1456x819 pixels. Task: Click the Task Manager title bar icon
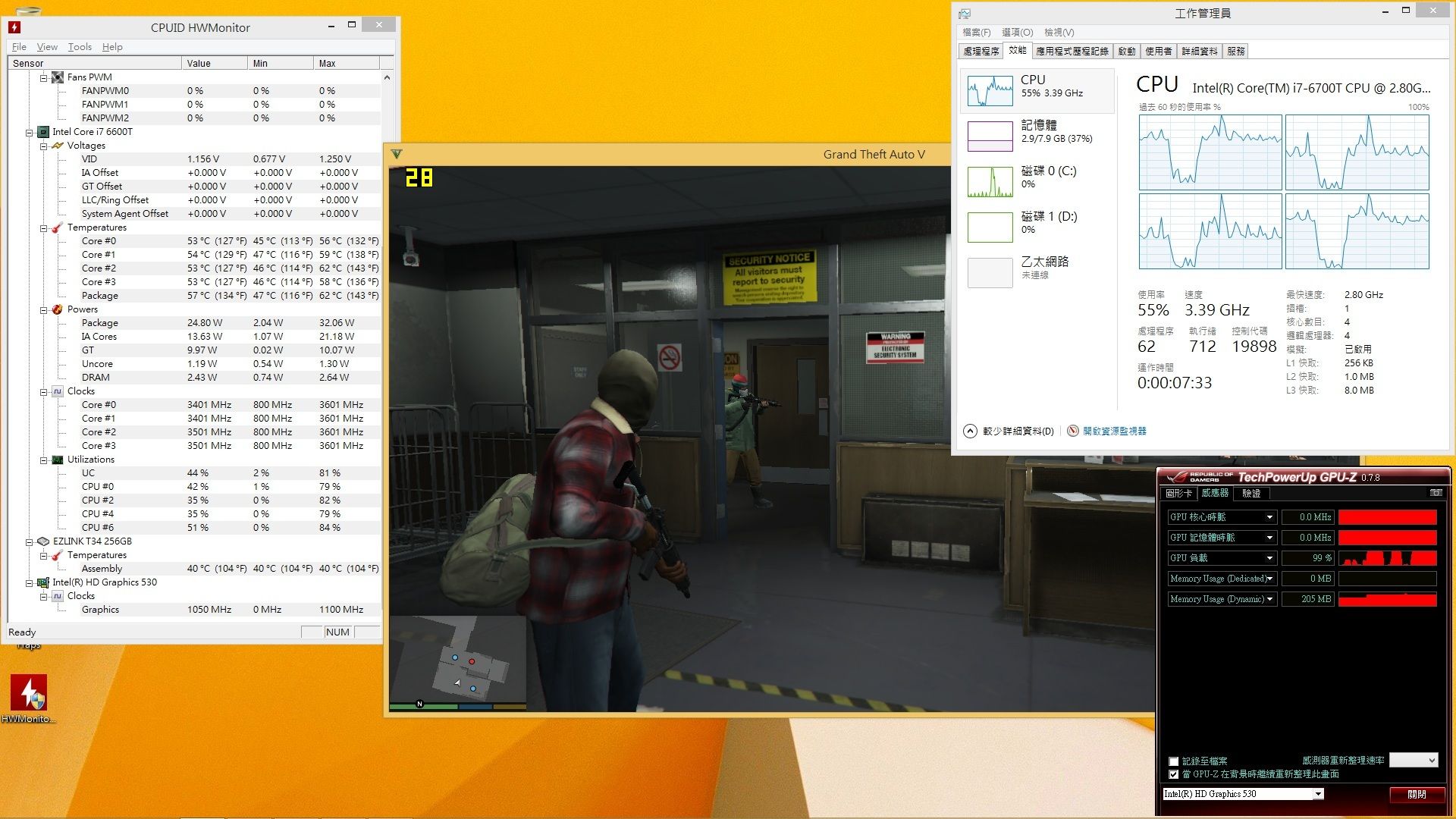[965, 14]
